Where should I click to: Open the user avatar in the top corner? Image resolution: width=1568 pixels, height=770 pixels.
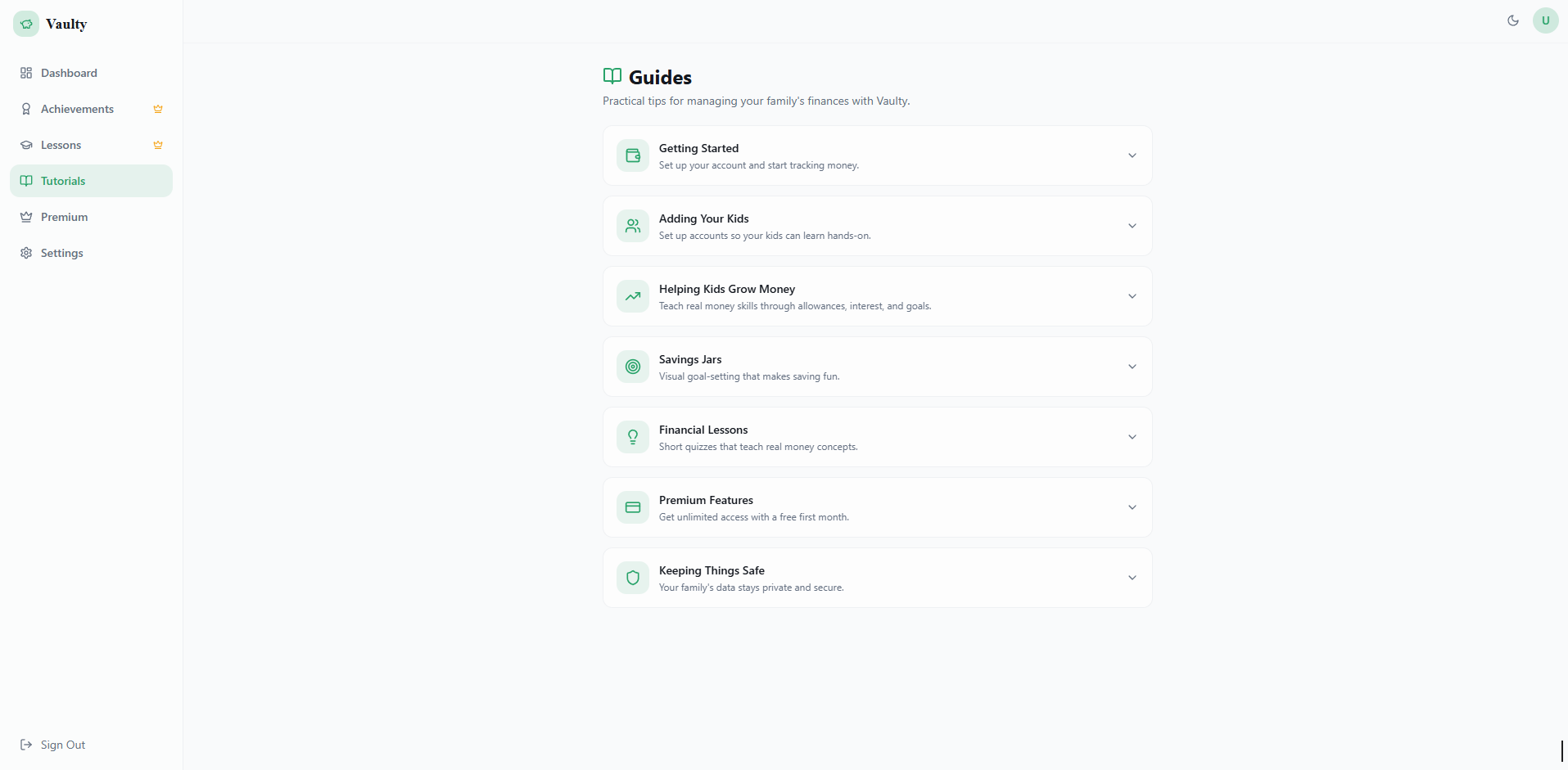(1545, 20)
